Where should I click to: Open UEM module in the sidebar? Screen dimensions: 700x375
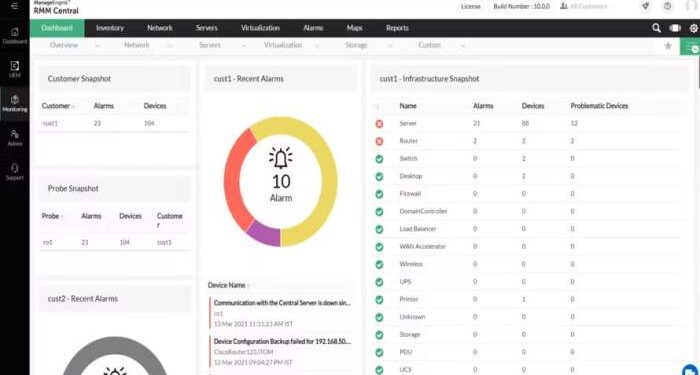click(15, 70)
